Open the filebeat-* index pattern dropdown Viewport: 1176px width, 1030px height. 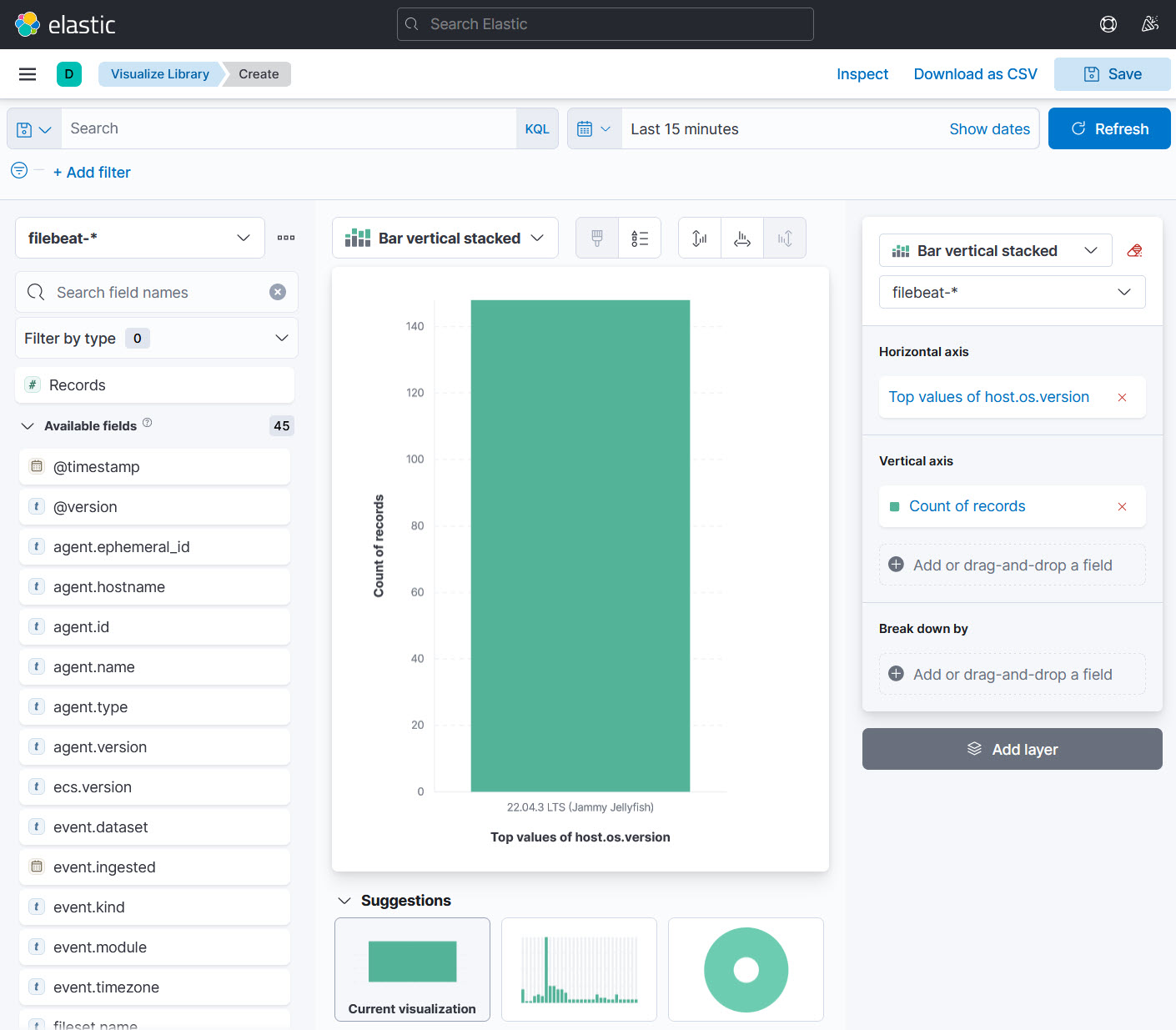[x=140, y=239]
